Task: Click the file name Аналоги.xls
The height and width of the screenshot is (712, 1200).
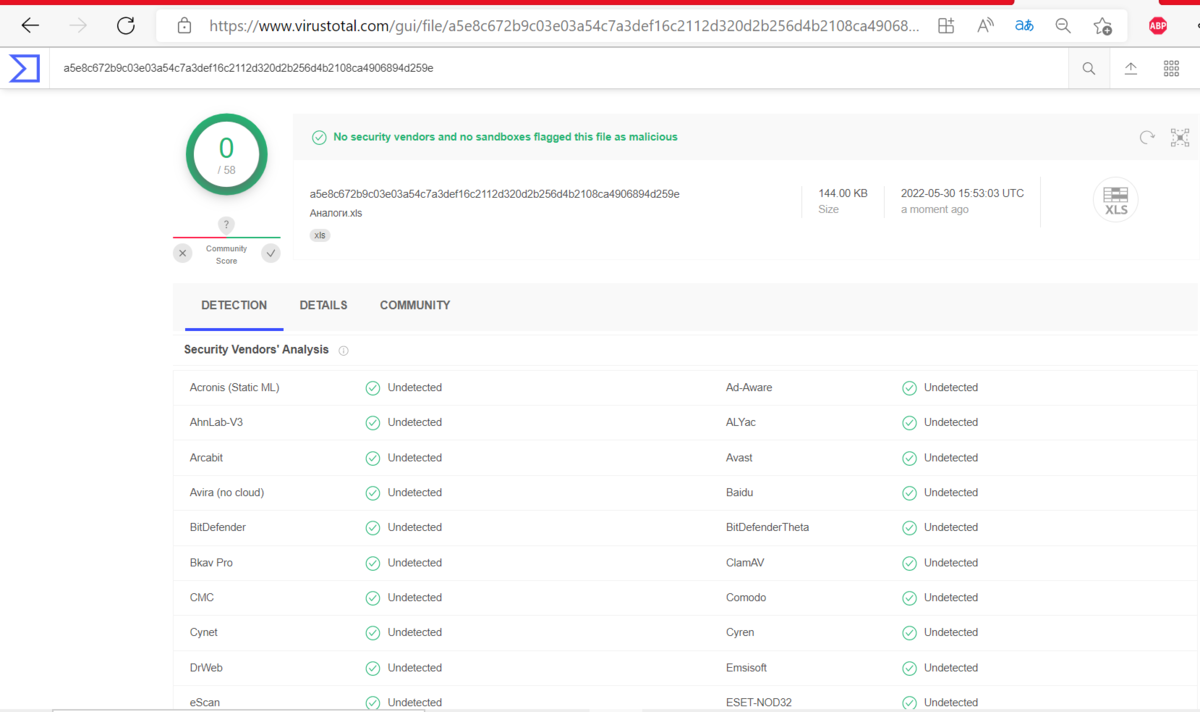Action: [x=336, y=213]
